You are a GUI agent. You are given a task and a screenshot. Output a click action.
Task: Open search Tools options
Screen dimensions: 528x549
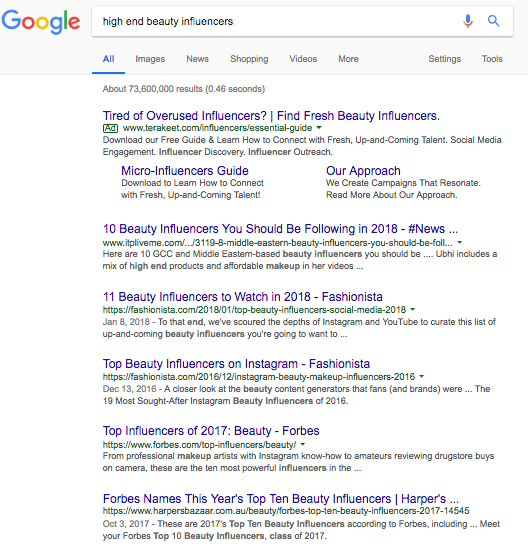click(492, 59)
